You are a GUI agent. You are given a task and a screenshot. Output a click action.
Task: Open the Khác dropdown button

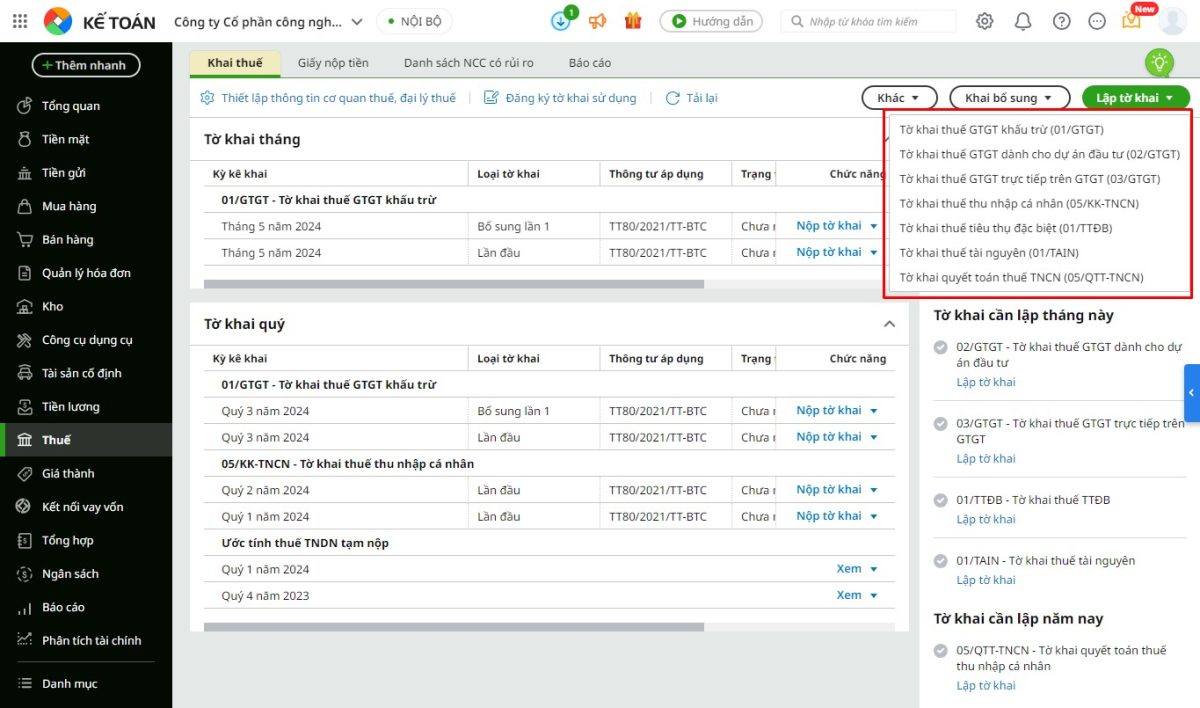pos(898,98)
